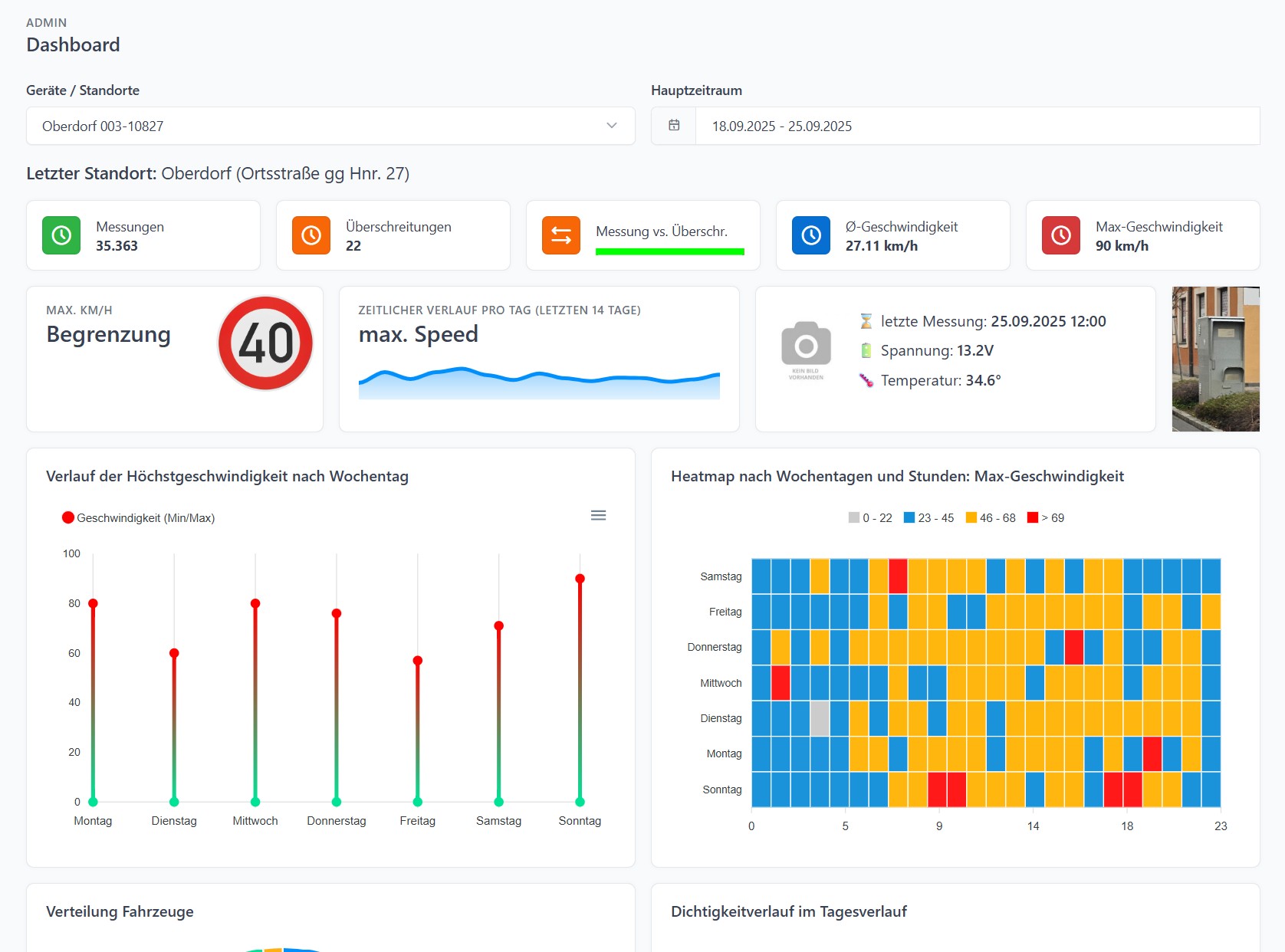Click the red Max-Geschwindigkeit clock icon
The width and height of the screenshot is (1285, 952).
coord(1061,235)
